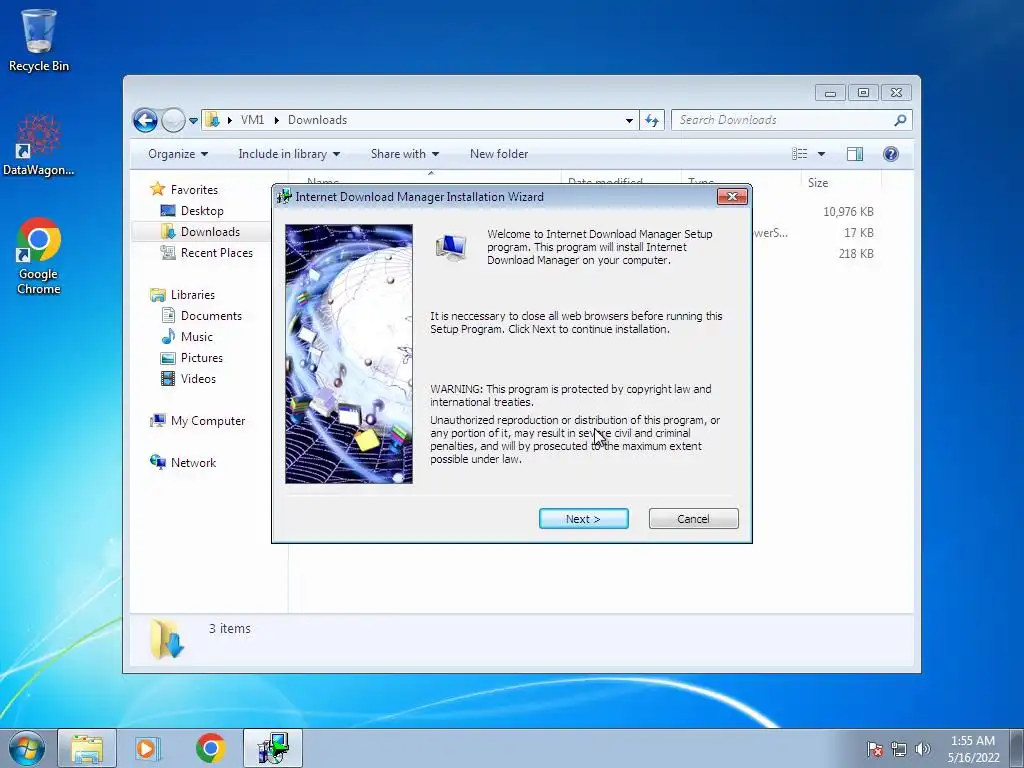Screen dimensions: 1024x768
Task: Click the Show desktop button
Action: [1017, 748]
